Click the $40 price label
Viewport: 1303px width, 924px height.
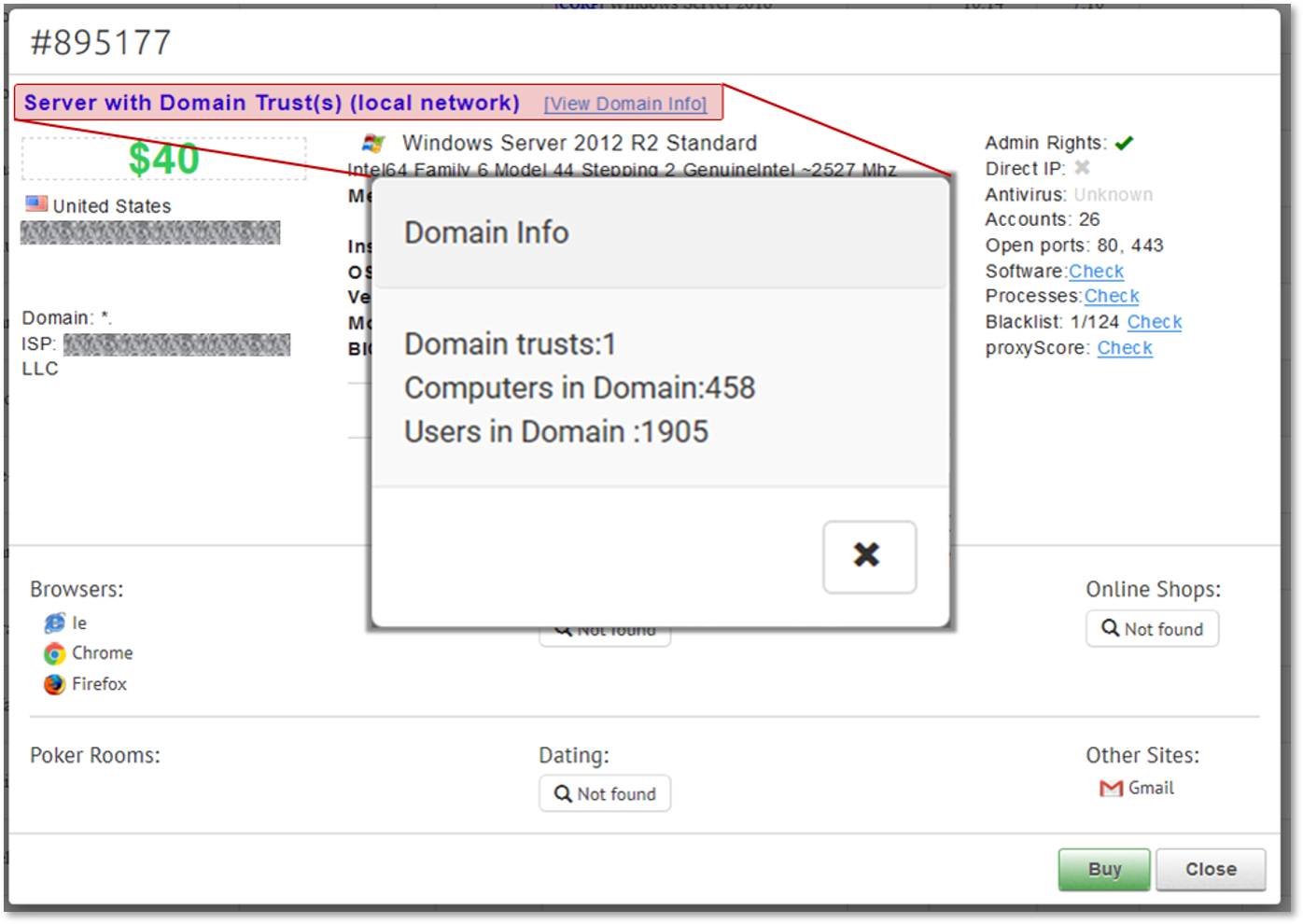point(164,159)
